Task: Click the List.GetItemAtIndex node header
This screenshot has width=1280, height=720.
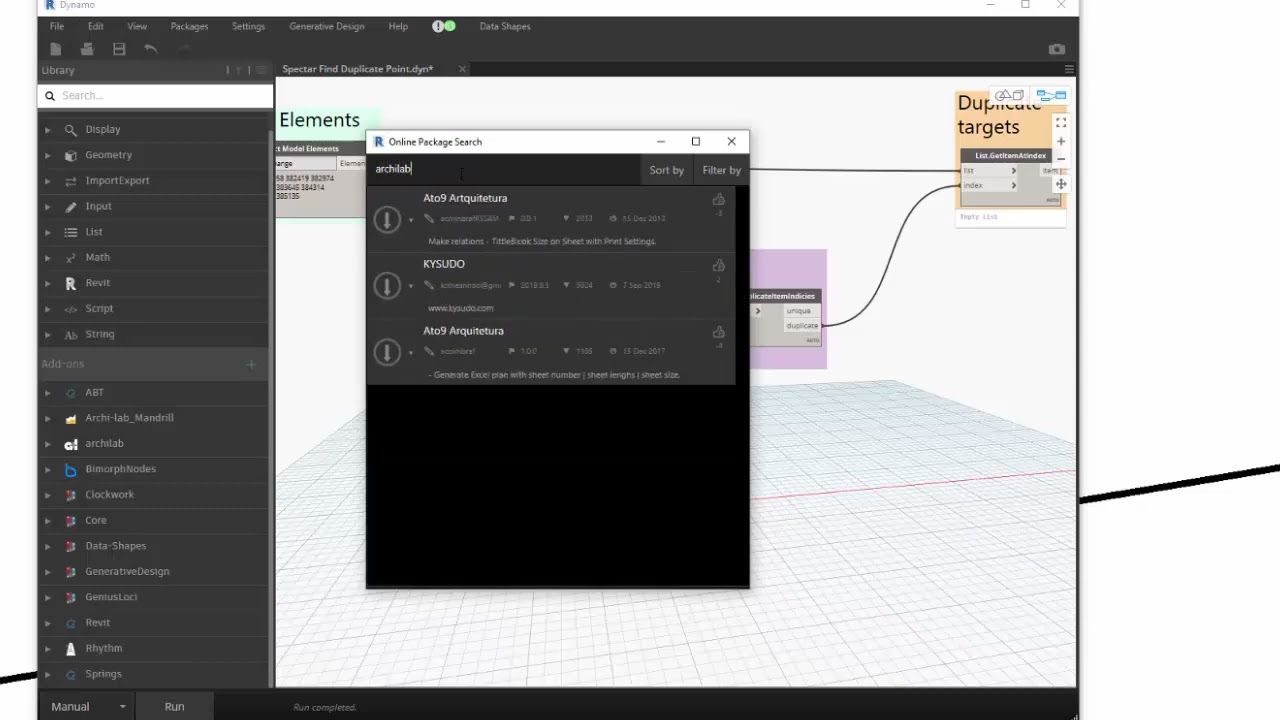Action: [x=1011, y=156]
